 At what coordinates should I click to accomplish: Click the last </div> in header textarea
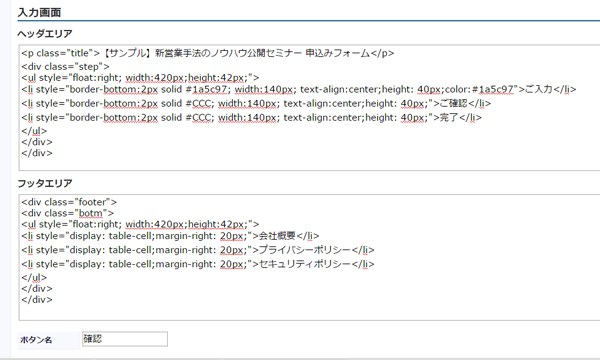point(37,153)
